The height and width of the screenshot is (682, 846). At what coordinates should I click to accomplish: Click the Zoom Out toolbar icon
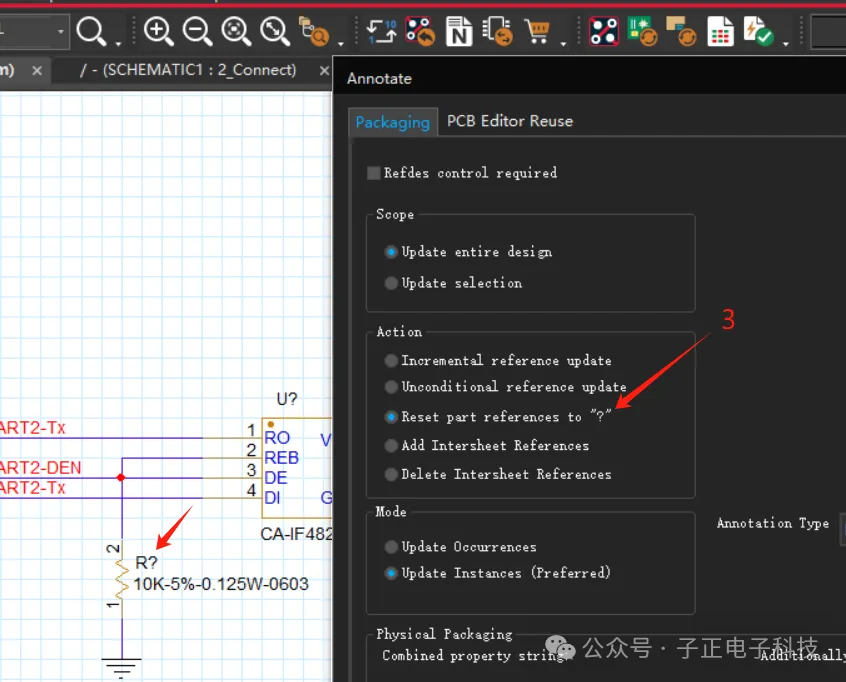pos(197,31)
